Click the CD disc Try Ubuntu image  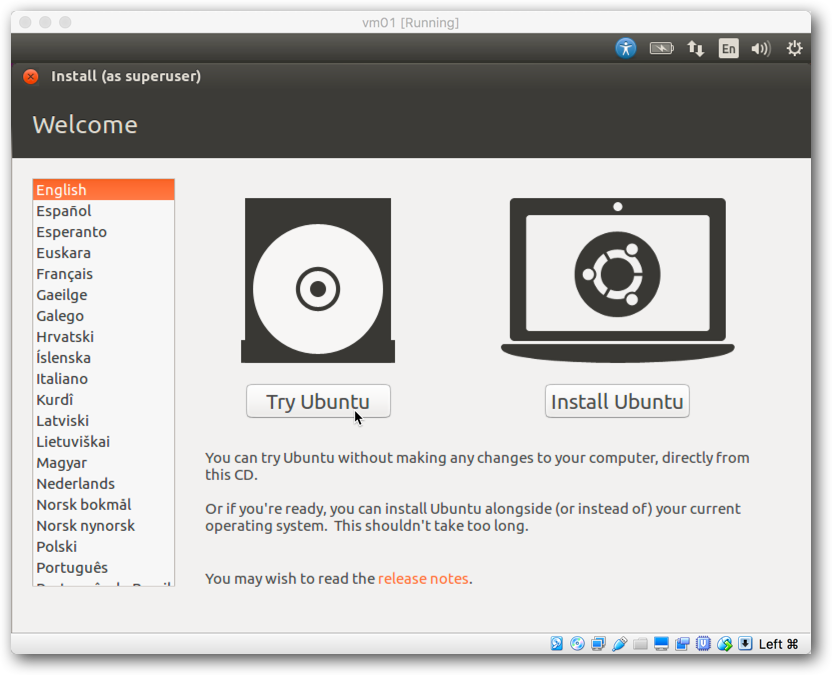click(318, 280)
